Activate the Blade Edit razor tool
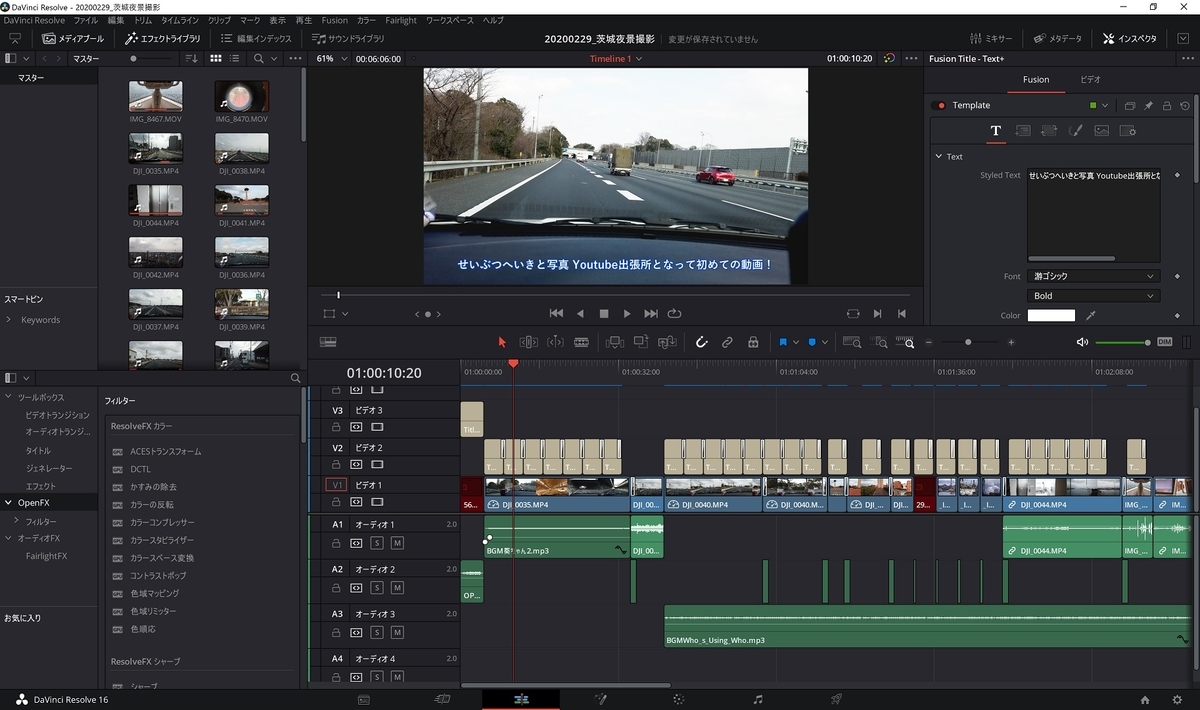This screenshot has height=710, width=1200. point(581,342)
